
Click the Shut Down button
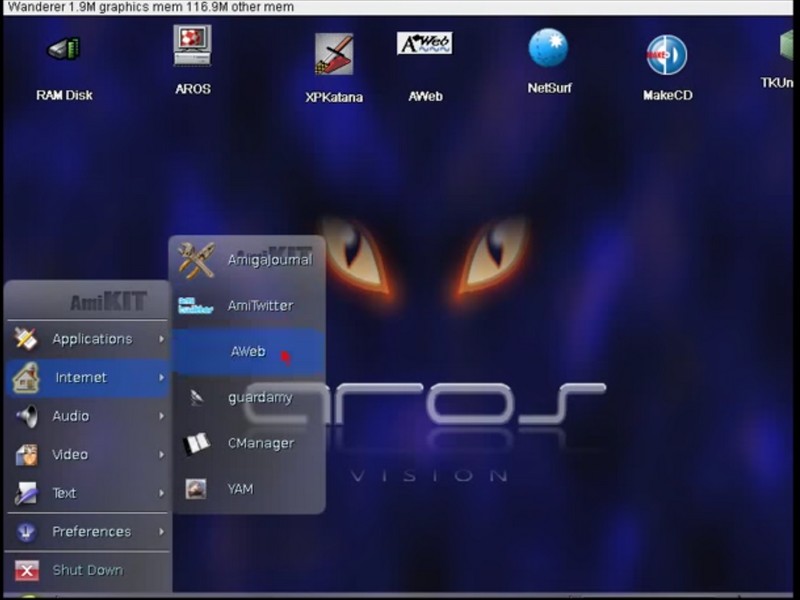coord(87,570)
